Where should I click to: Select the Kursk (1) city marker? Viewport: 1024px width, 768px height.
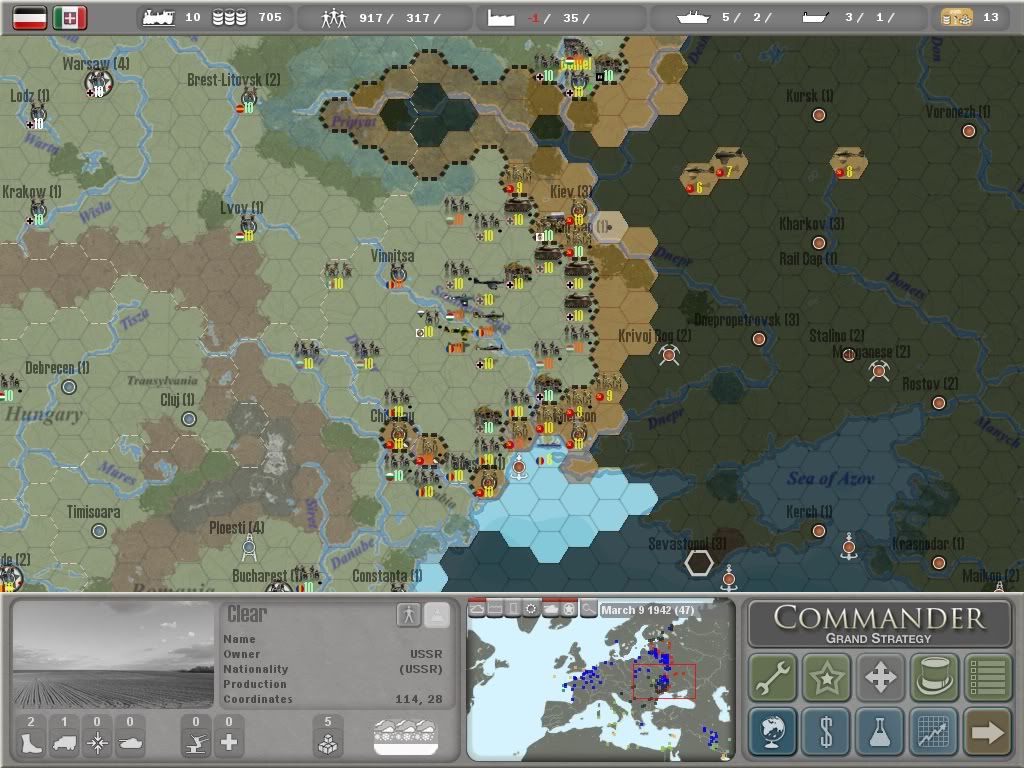(x=818, y=115)
